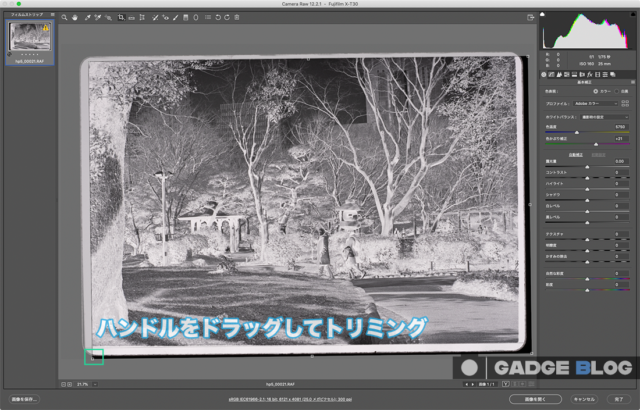Click the 画像を保存 (Save Image) button
Image resolution: width=640 pixels, height=410 pixels.
24,399
